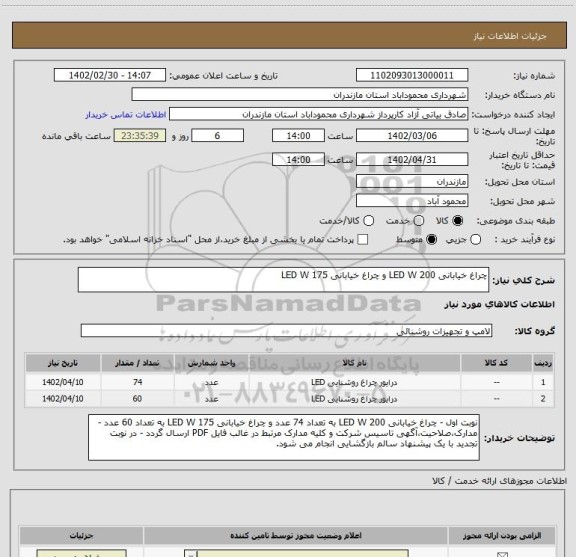The image size is (576, 557).
Task: Click the ردیف column header
Action: pos(543,363)
